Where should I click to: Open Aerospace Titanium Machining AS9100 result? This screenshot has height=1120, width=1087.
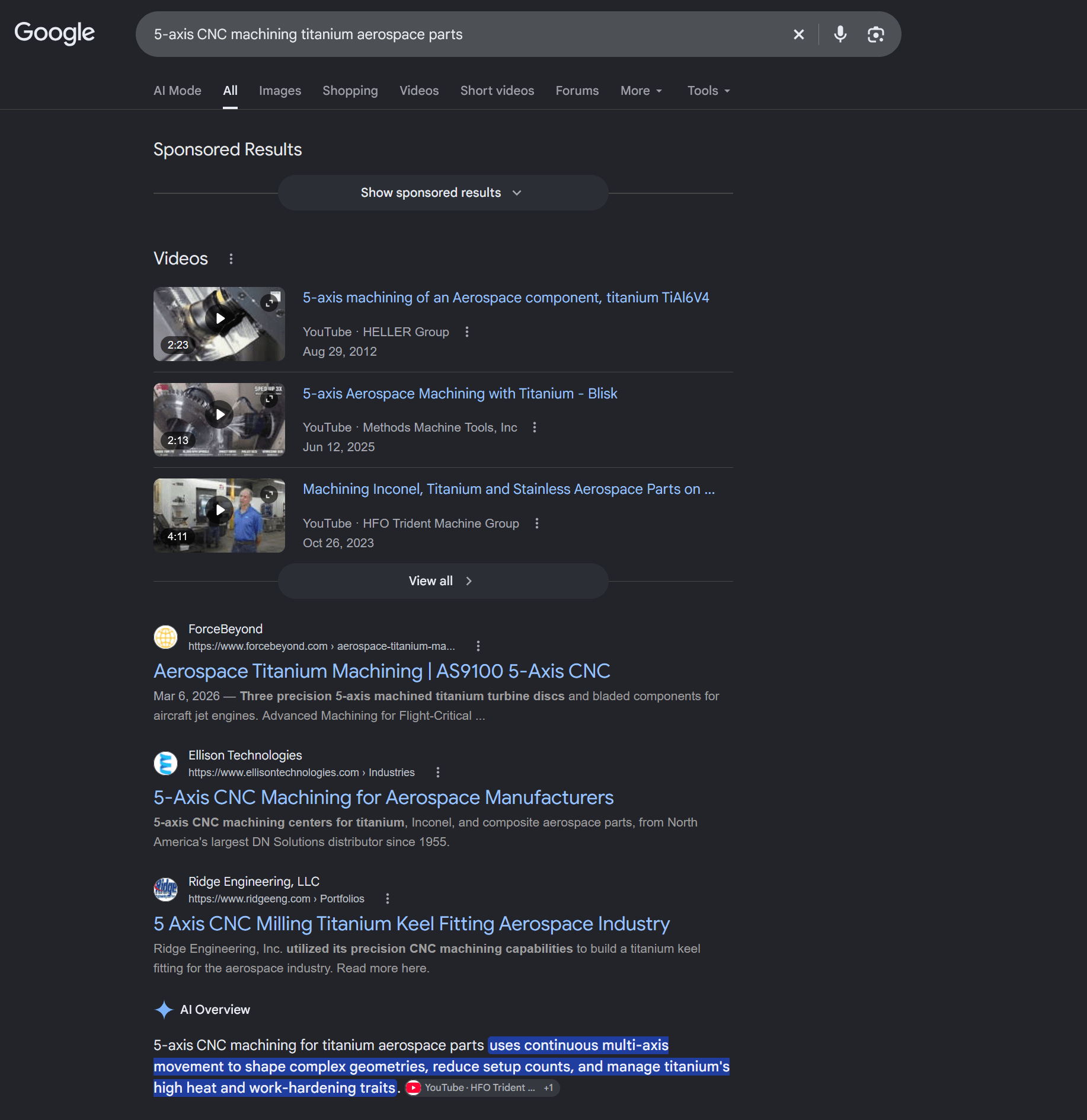382,671
